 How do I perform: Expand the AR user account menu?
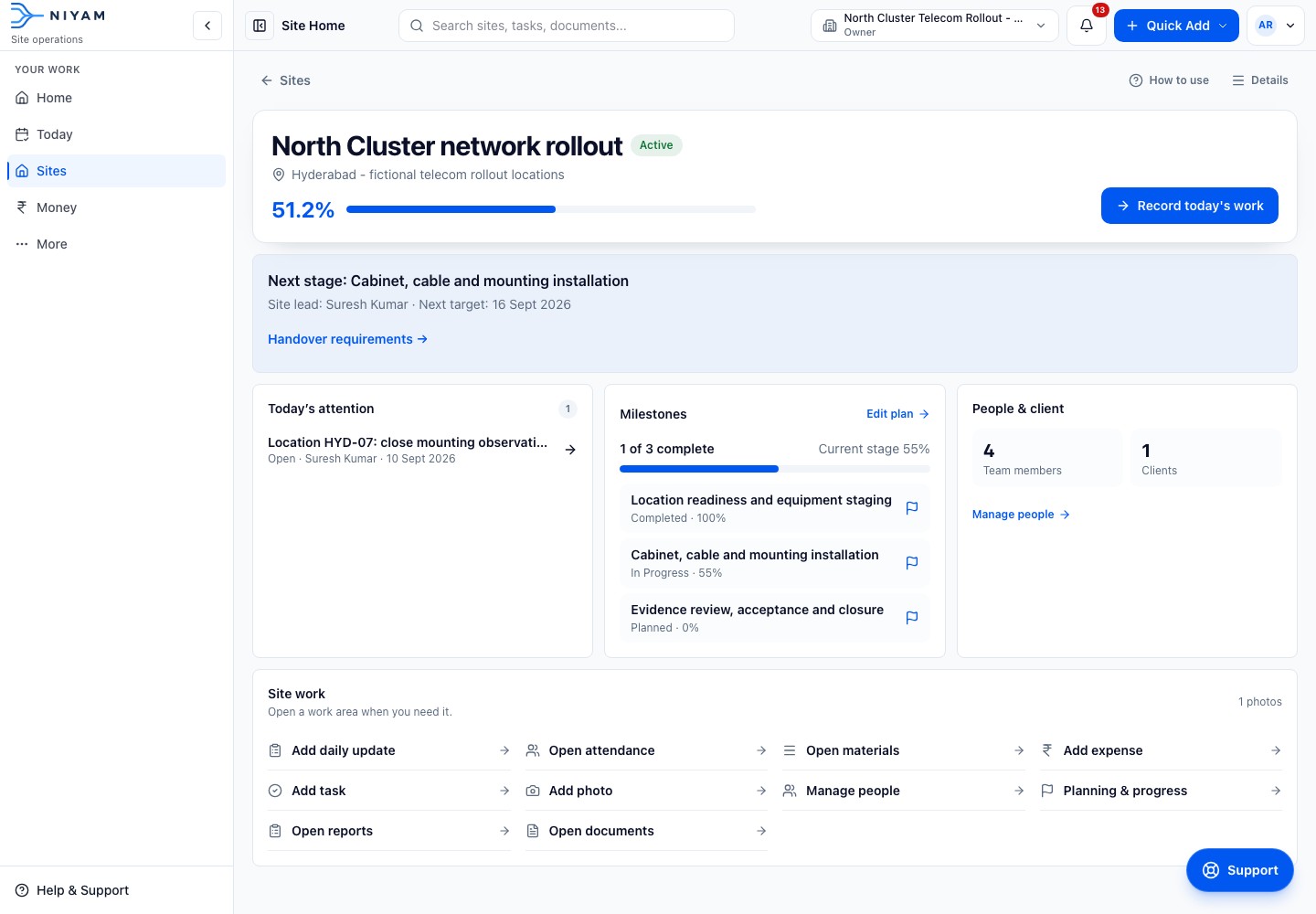tap(1276, 26)
